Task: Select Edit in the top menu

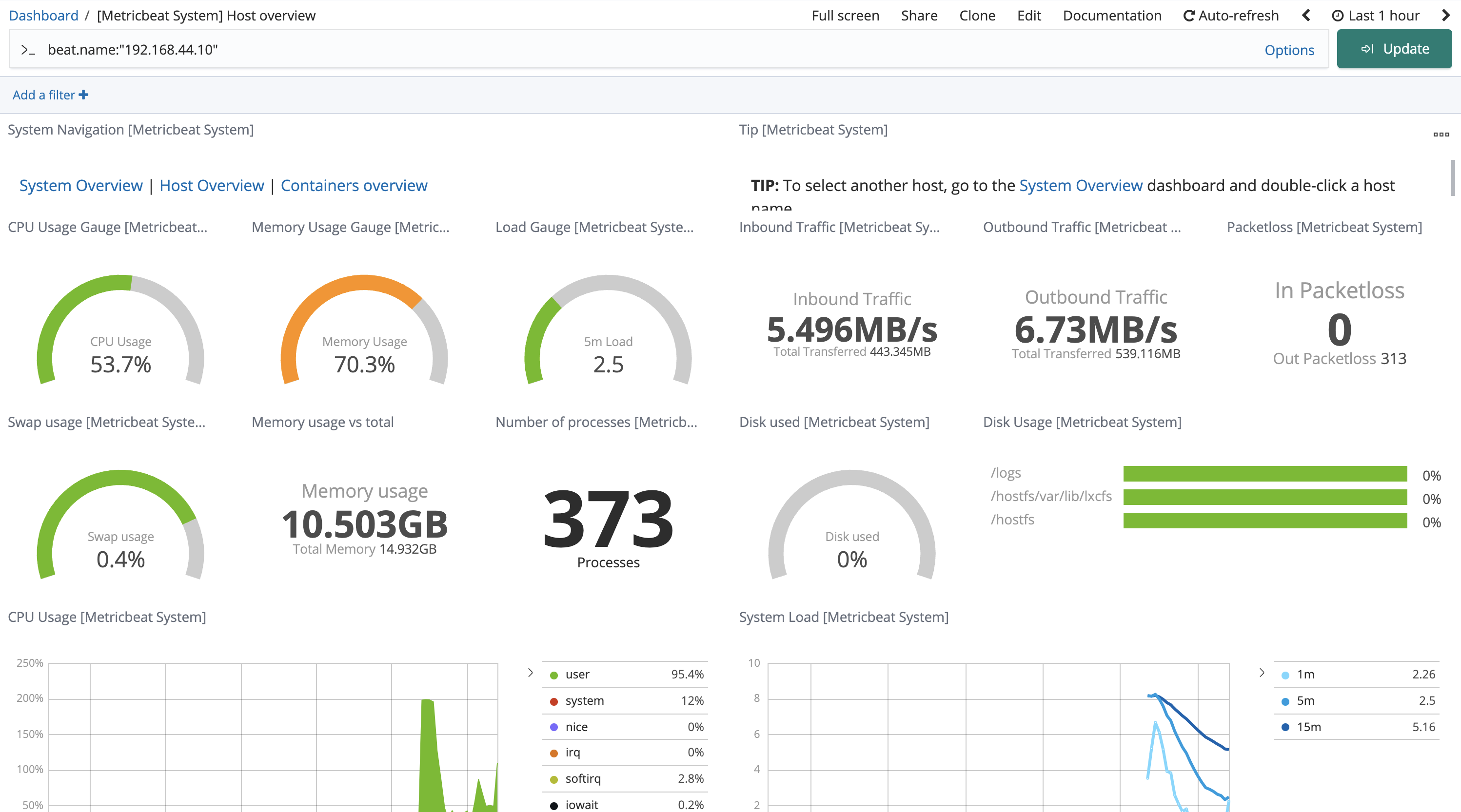Action: tap(1029, 15)
